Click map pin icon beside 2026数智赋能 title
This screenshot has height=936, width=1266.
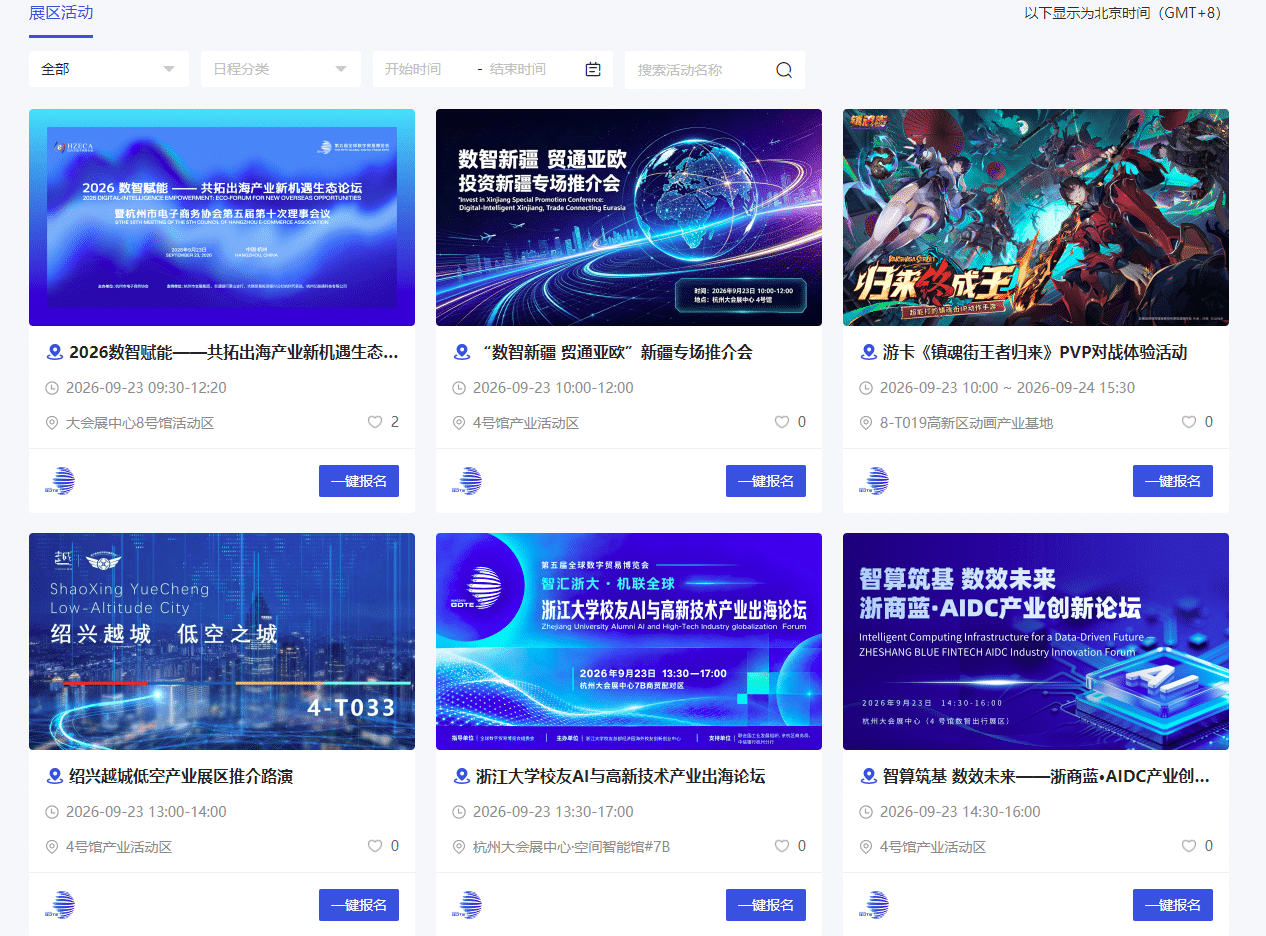55,352
